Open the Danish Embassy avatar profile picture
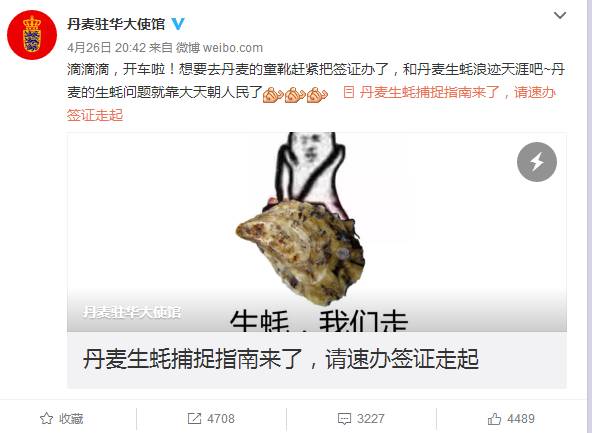Image resolution: width=592 pixels, height=433 pixels. 32,35
